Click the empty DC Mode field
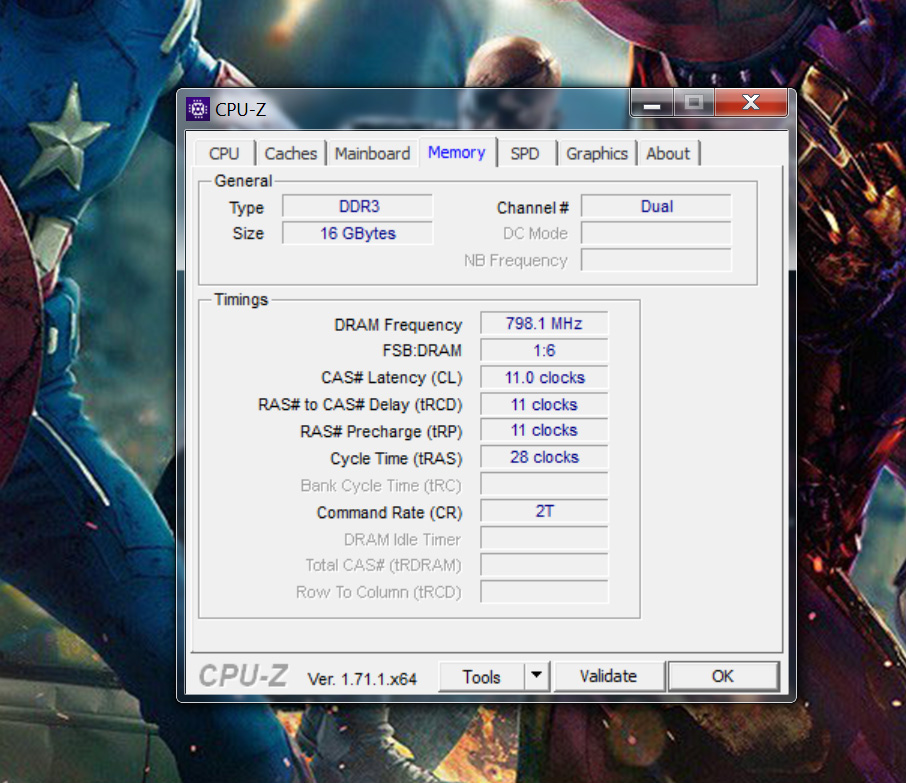The width and height of the screenshot is (906, 783). [x=656, y=233]
